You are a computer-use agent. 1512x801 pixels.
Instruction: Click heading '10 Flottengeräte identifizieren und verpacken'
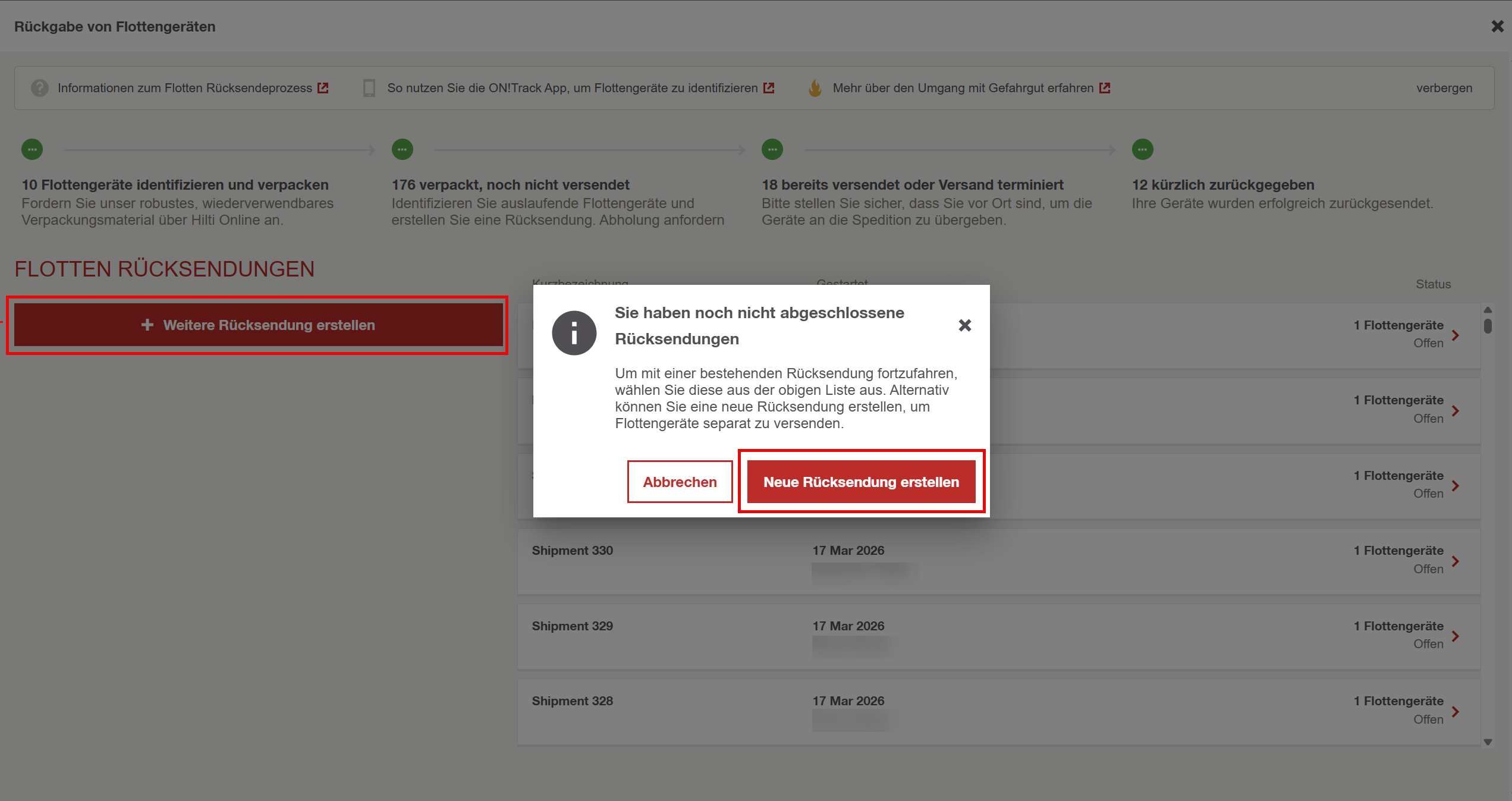(175, 185)
